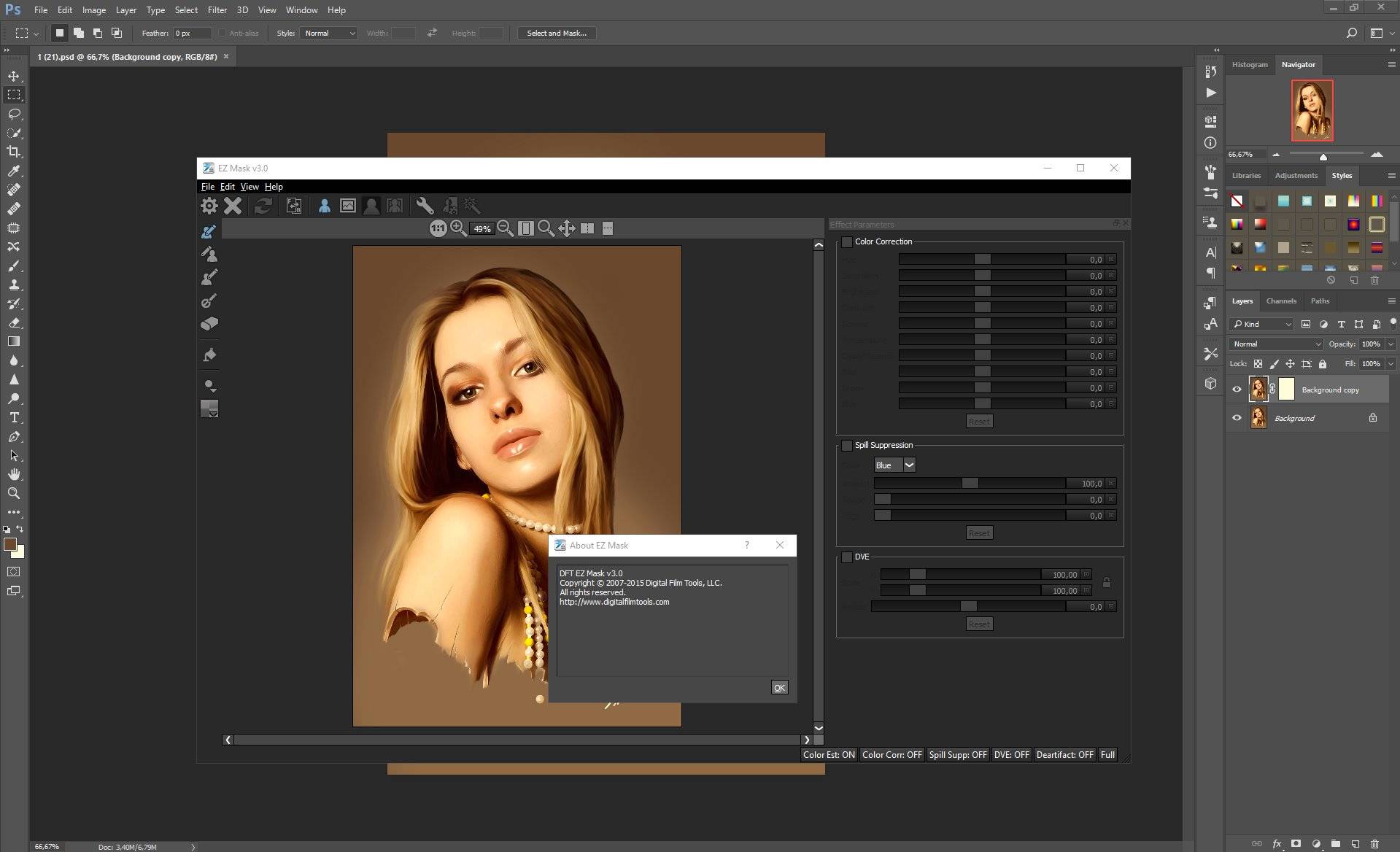This screenshot has height=852, width=1400.
Task: Select the Horizontal Type tool
Action: pos(14,417)
